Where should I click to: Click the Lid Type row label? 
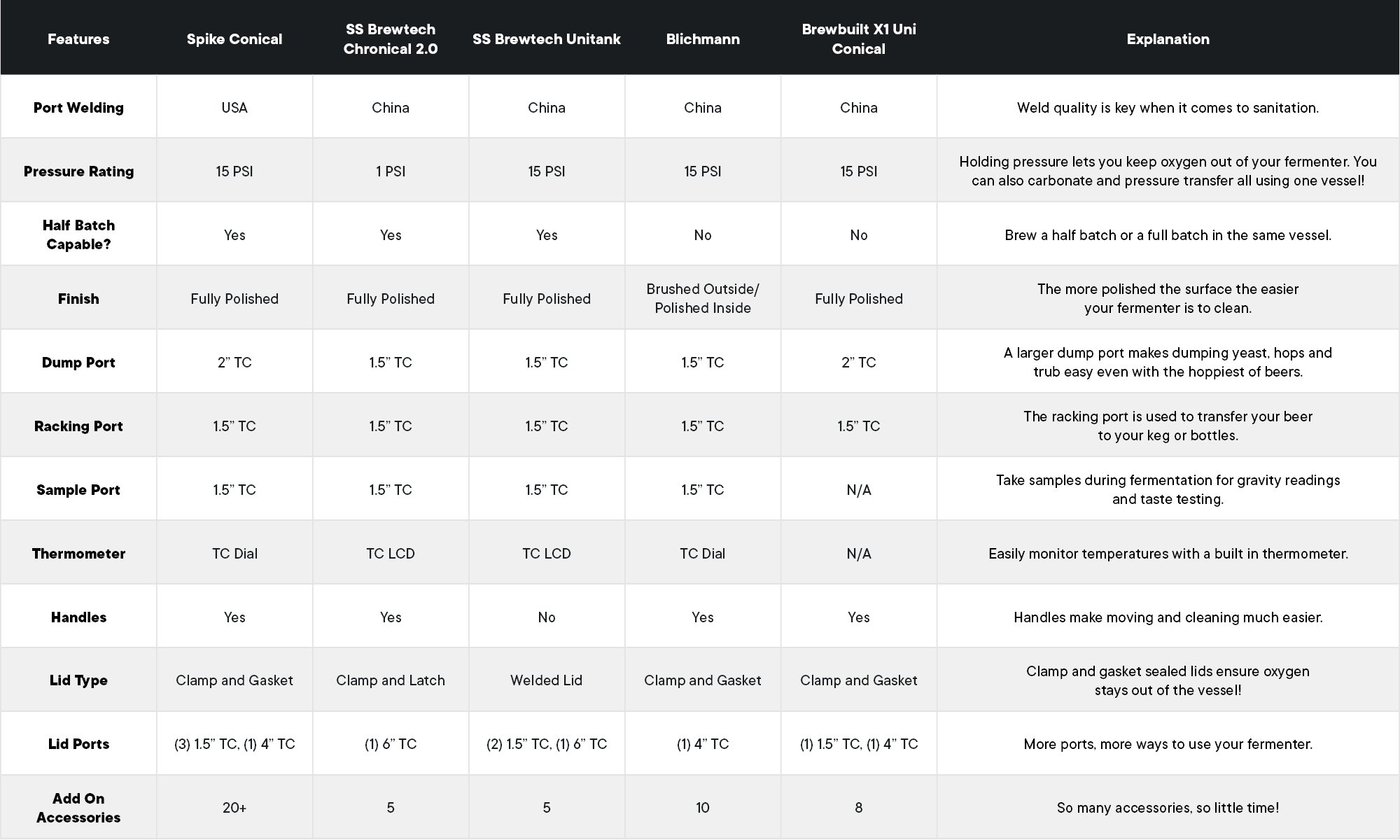click(78, 680)
